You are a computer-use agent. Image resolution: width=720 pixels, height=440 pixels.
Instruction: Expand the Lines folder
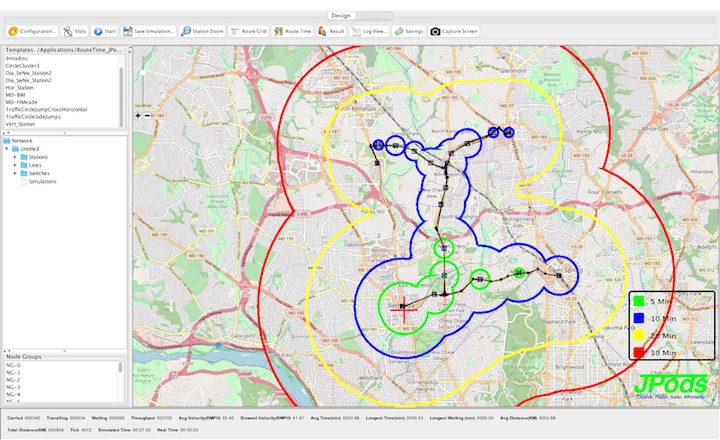pyautogui.click(x=15, y=165)
